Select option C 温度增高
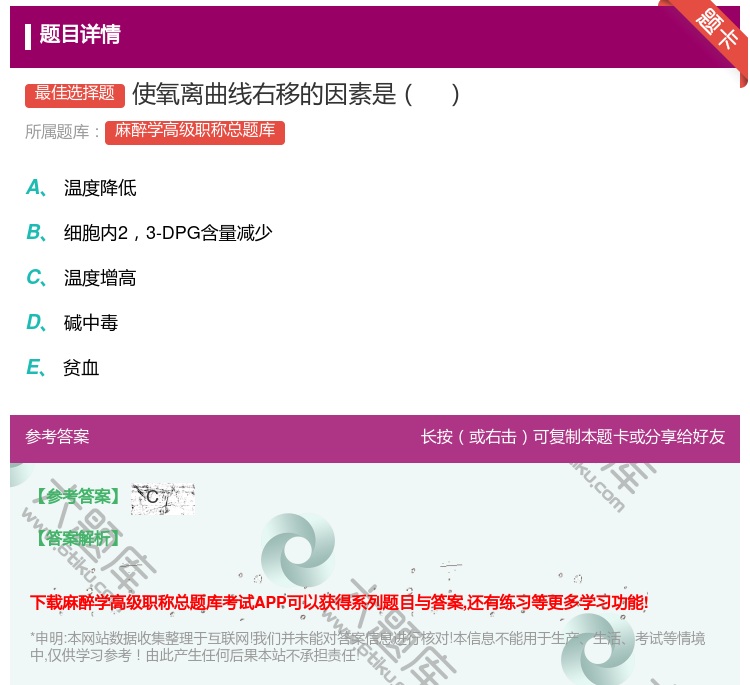Viewport: 750px width, 685px height. (x=81, y=278)
